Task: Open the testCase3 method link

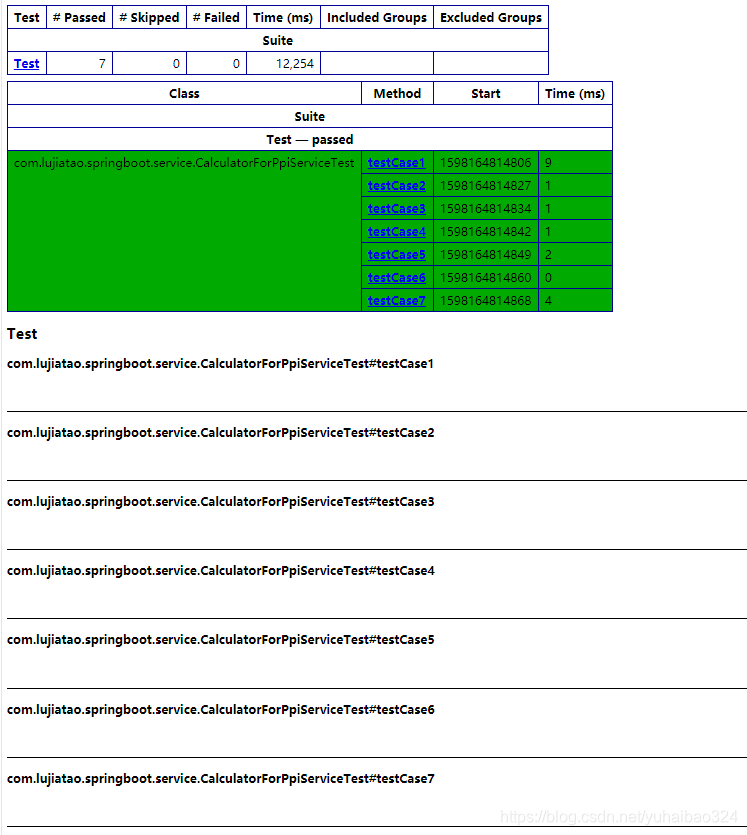Action: [x=397, y=208]
